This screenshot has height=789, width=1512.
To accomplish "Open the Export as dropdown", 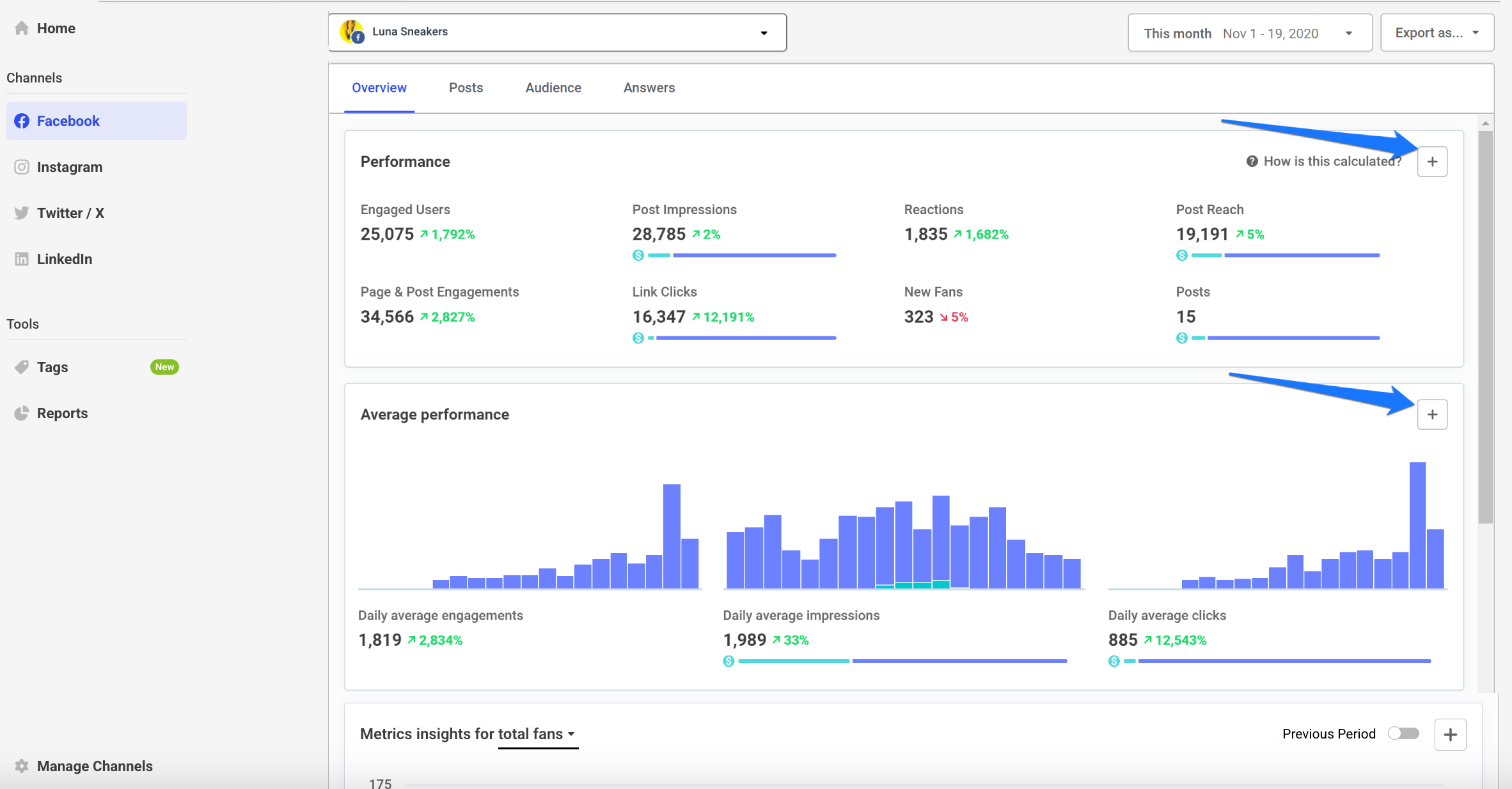I will point(1437,32).
